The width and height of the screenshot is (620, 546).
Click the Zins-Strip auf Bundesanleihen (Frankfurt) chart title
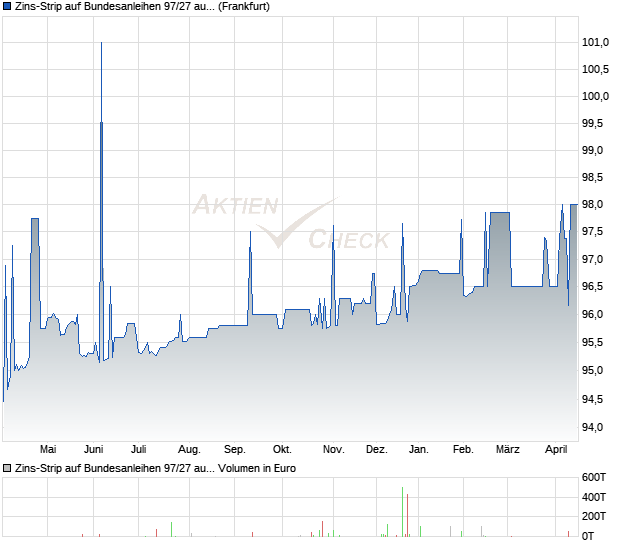[x=142, y=7]
